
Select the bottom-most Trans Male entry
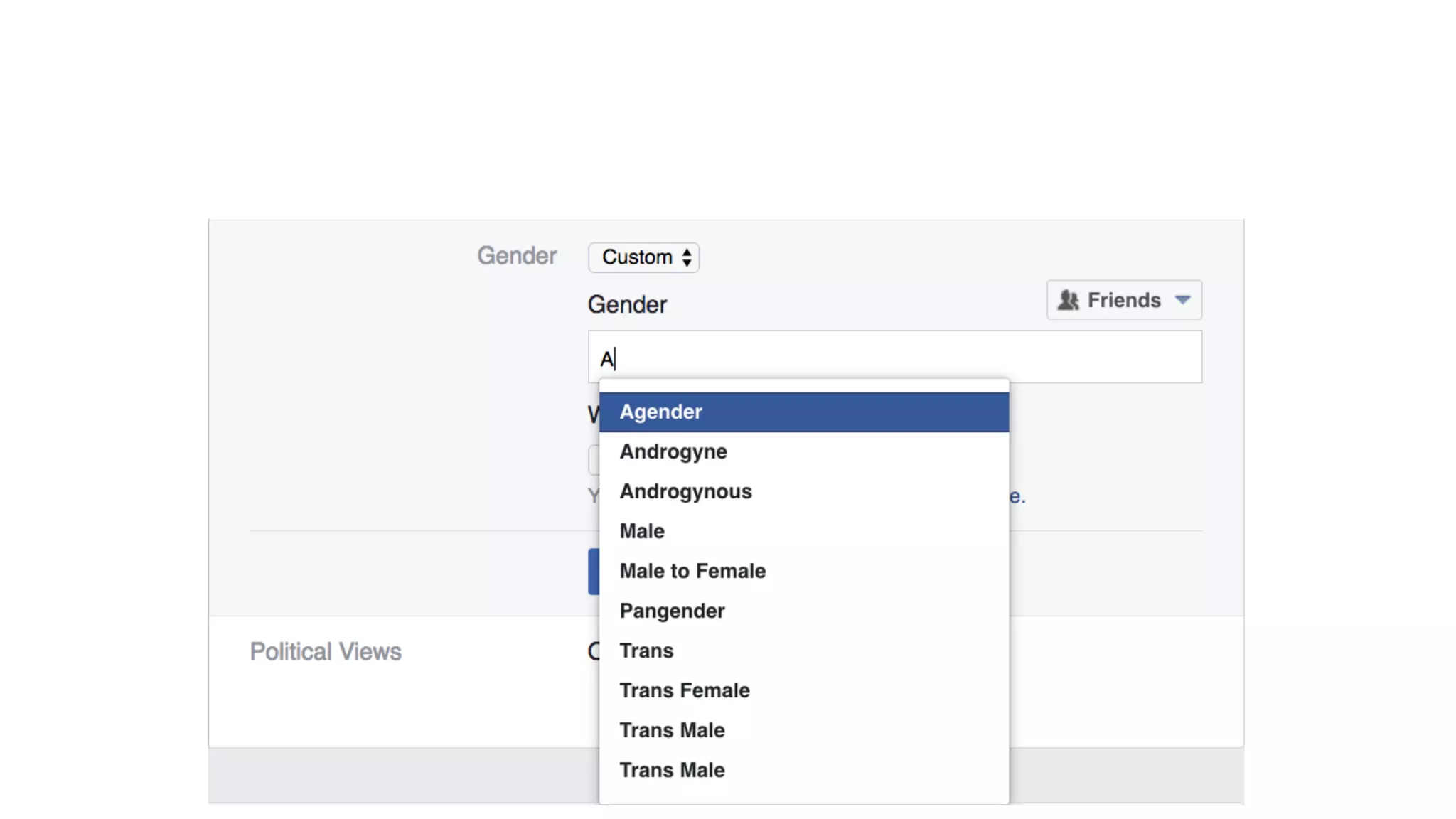tap(672, 771)
